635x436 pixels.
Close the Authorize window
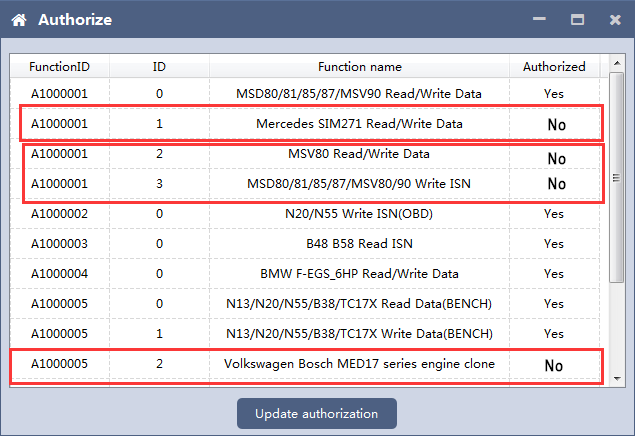click(x=615, y=19)
